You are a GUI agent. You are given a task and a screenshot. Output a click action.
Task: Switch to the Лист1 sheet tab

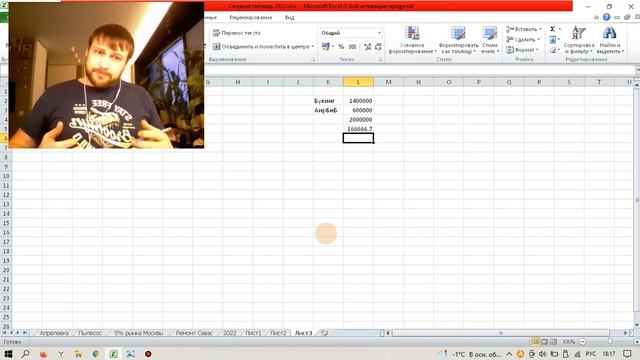253,333
